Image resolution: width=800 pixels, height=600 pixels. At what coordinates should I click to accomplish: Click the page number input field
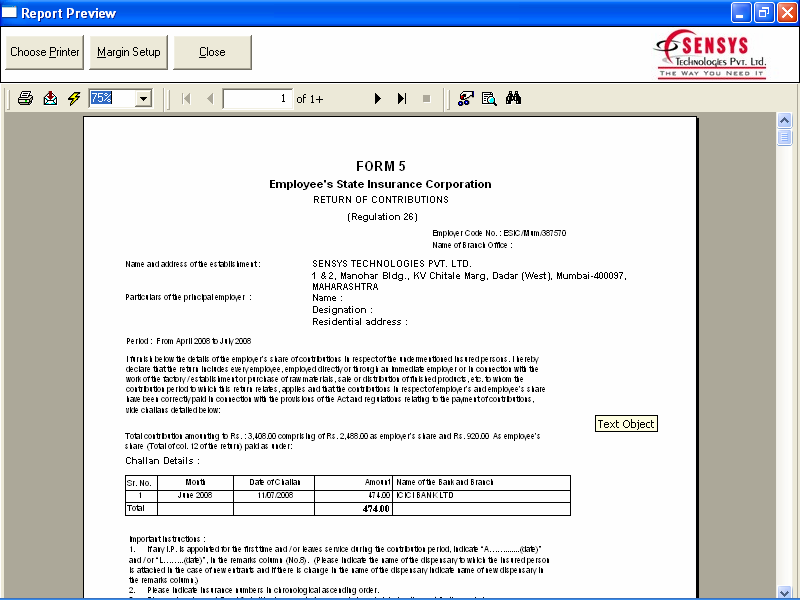[258, 98]
